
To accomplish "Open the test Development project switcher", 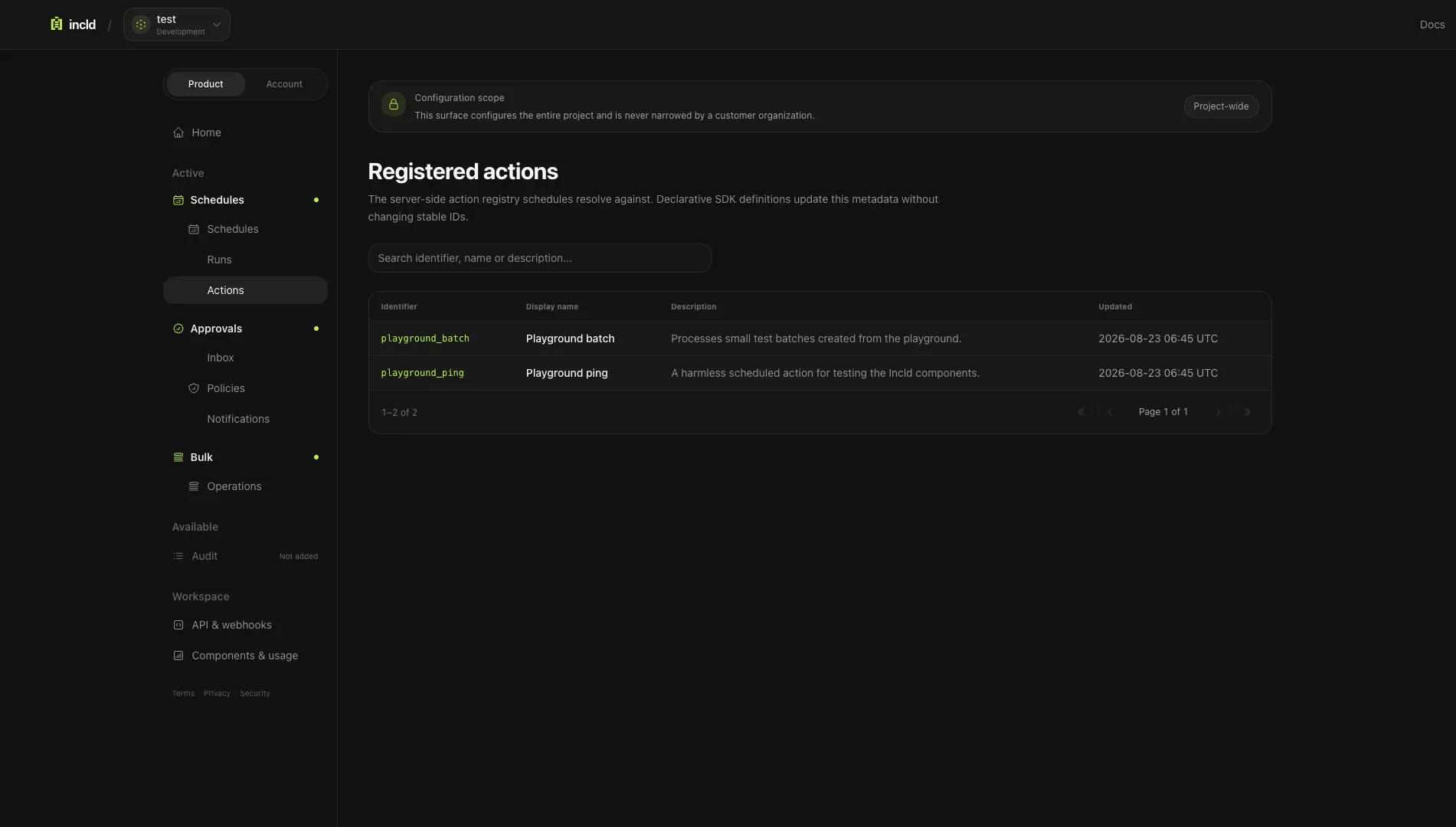I will [177, 25].
